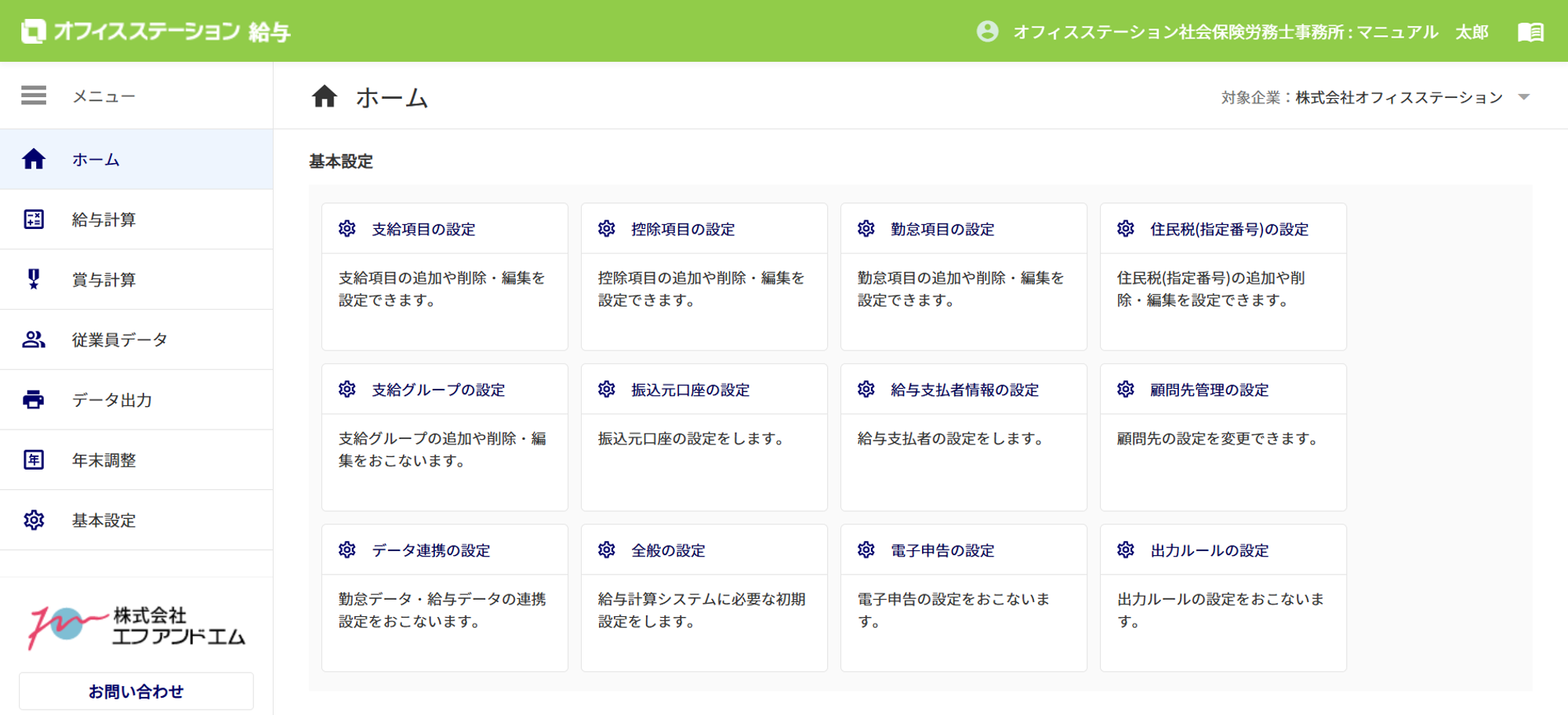1568x715 pixels.
Task: Select データ出力 in the sidebar menu
Action: click(x=136, y=400)
